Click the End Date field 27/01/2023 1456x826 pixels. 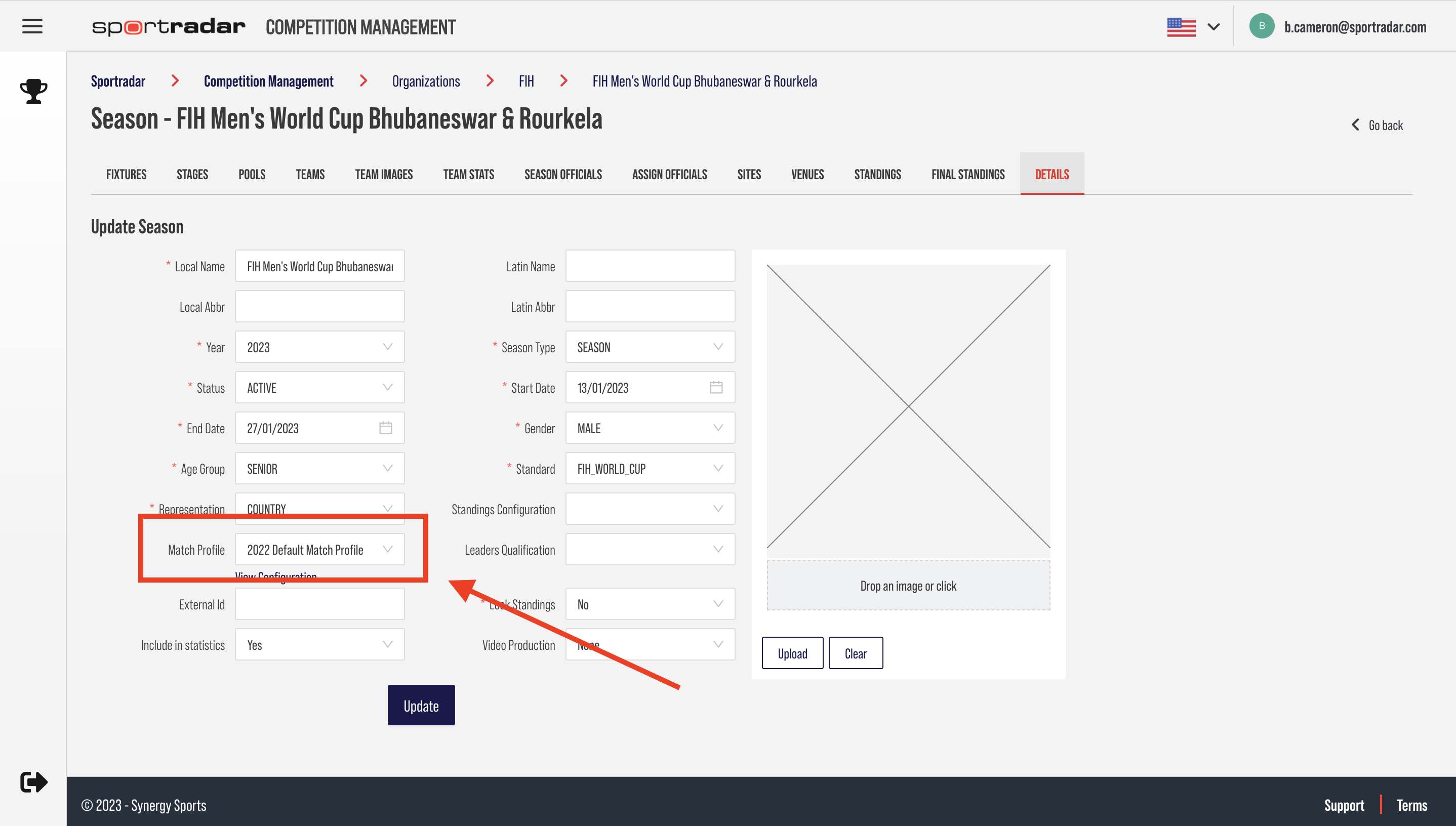320,428
